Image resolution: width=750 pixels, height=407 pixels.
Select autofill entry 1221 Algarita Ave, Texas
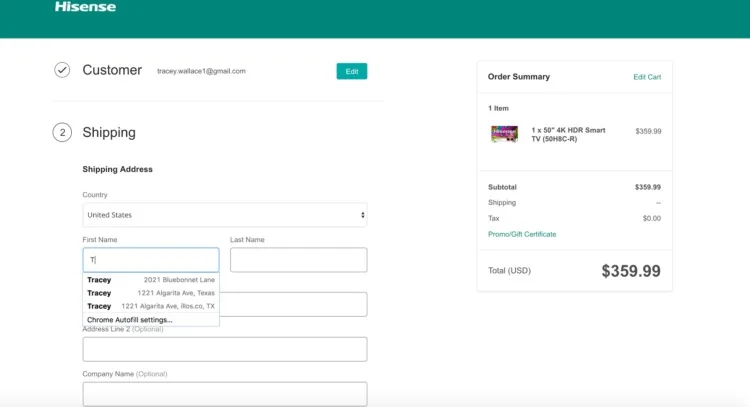click(151, 293)
